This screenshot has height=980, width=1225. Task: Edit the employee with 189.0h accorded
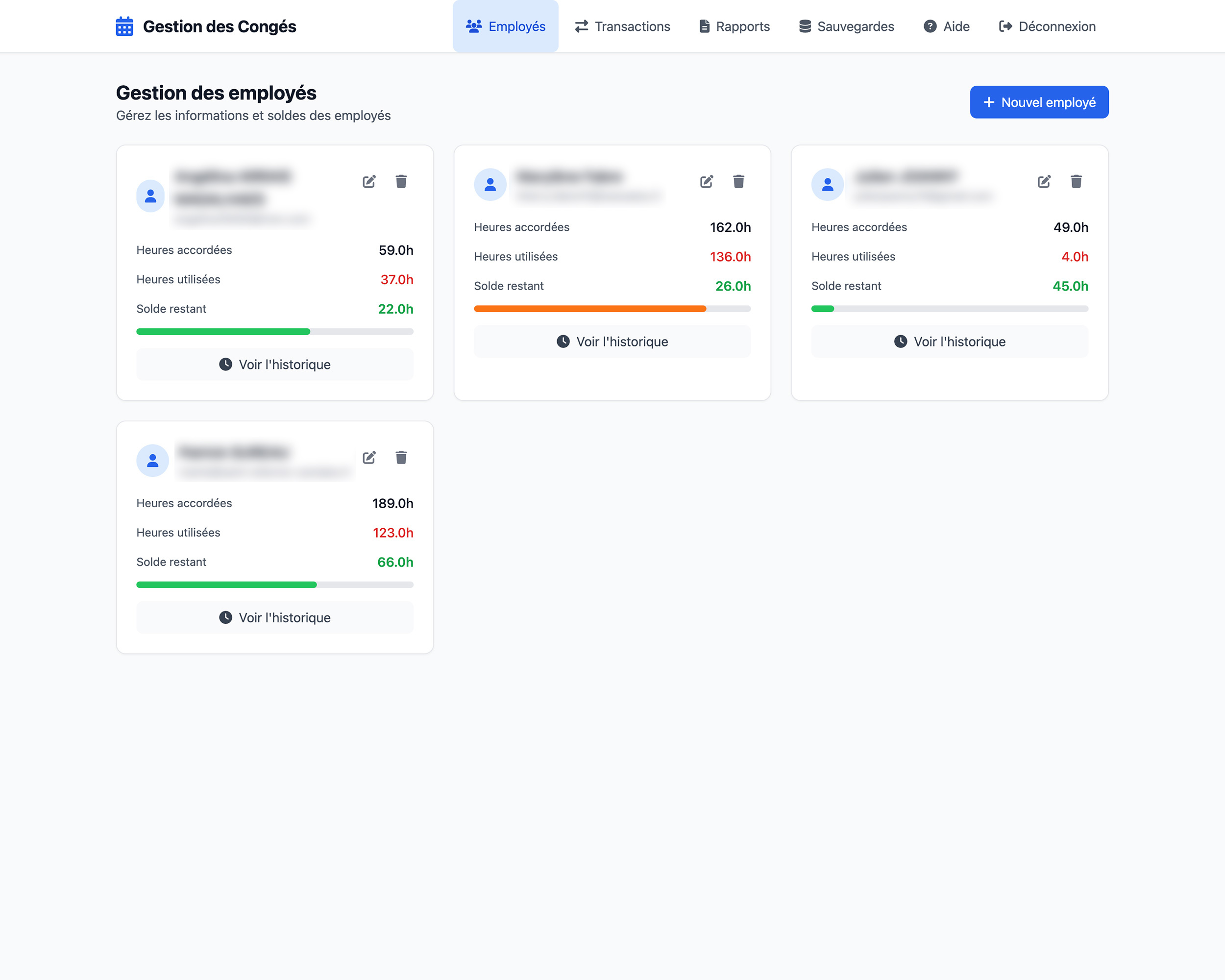pyautogui.click(x=369, y=457)
